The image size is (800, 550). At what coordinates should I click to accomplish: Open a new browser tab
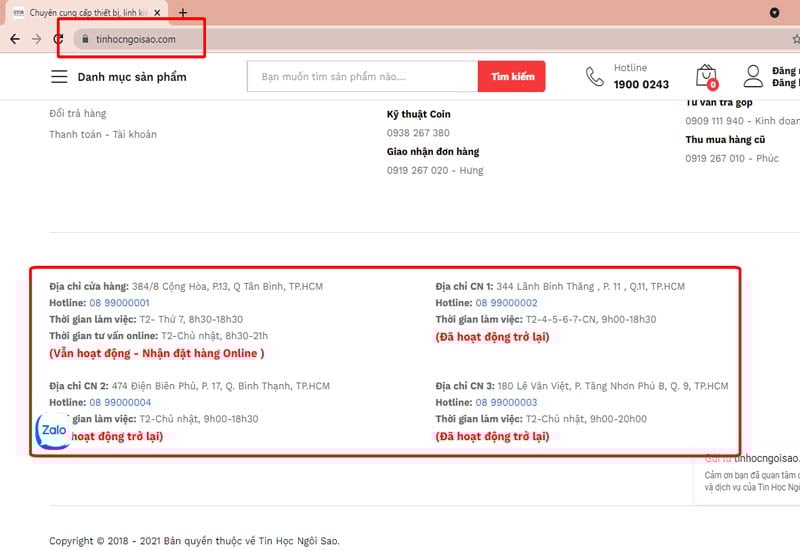tap(183, 12)
